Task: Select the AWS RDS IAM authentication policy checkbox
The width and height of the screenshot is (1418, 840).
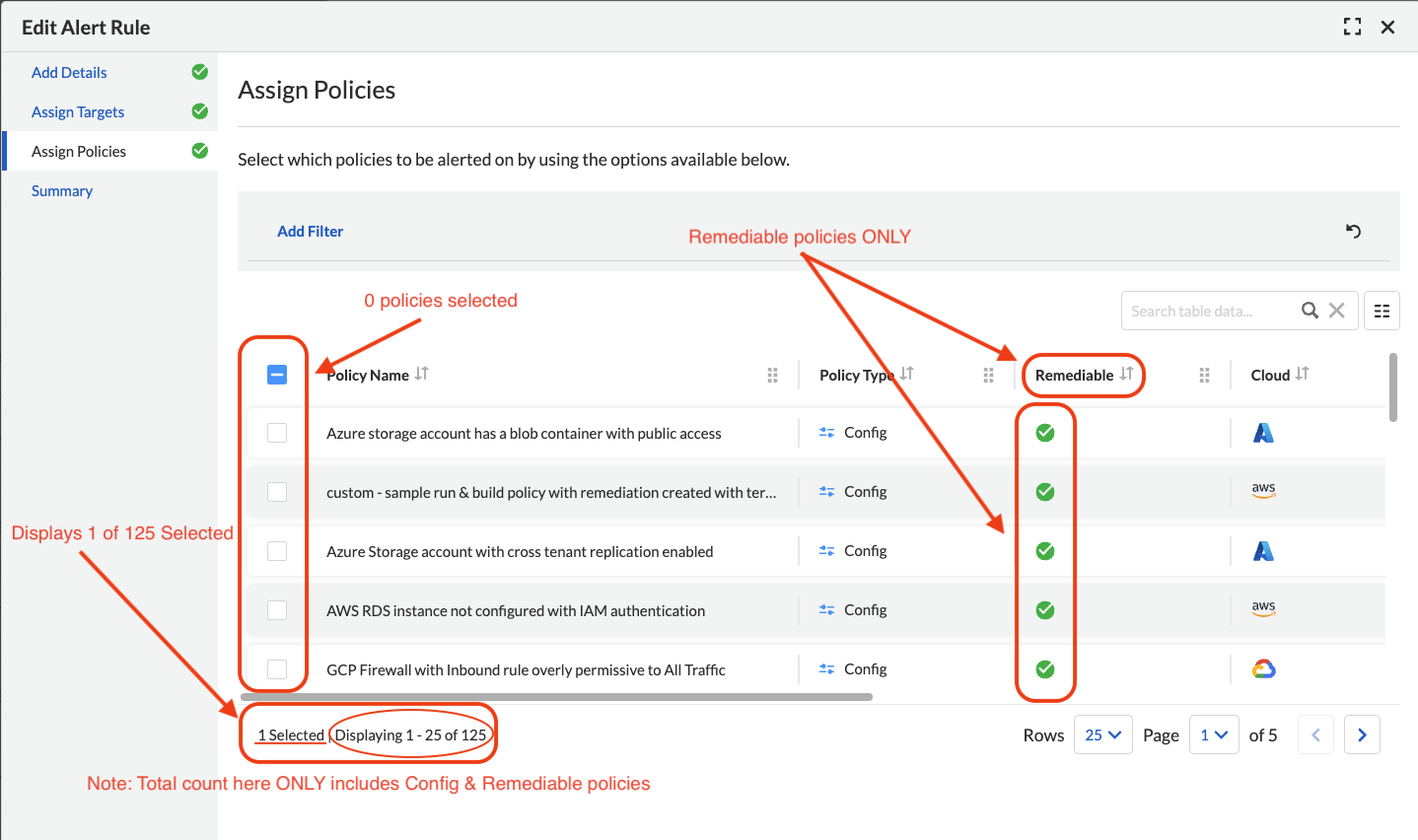Action: coord(277,610)
